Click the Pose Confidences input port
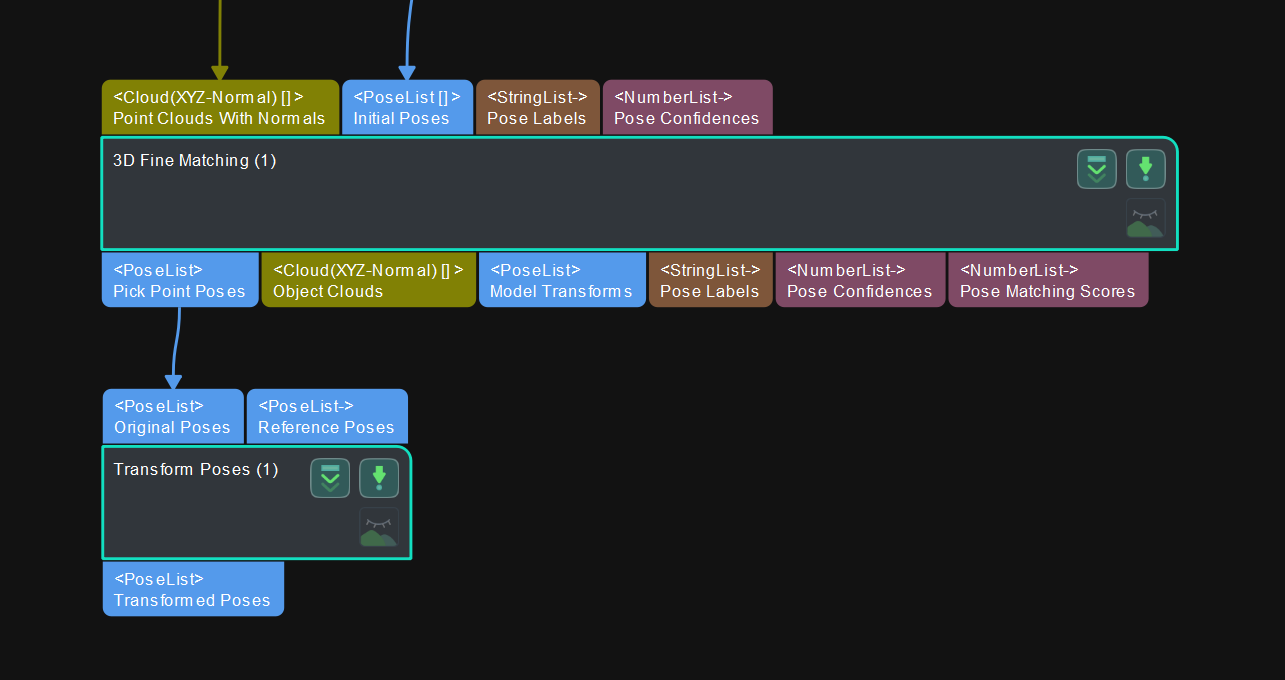Viewport: 1285px width, 680px height. pyautogui.click(x=687, y=107)
